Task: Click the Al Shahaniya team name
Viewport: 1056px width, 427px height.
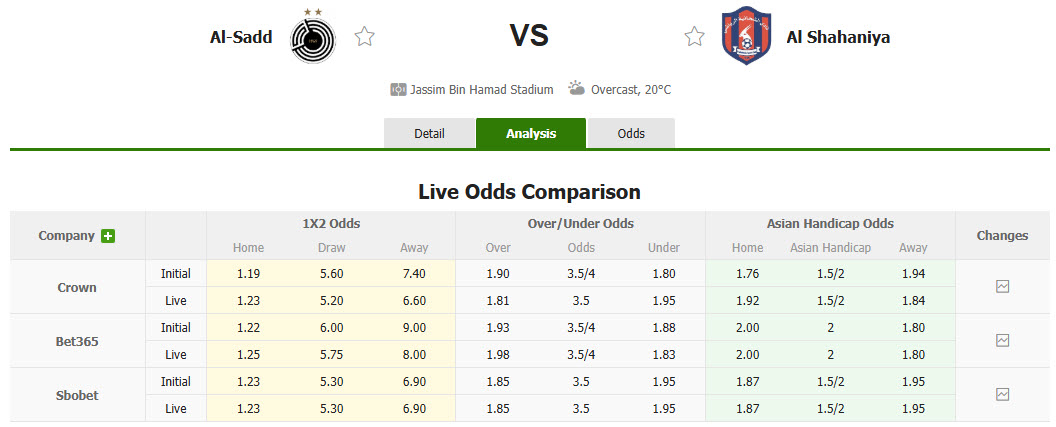Action: (x=838, y=37)
